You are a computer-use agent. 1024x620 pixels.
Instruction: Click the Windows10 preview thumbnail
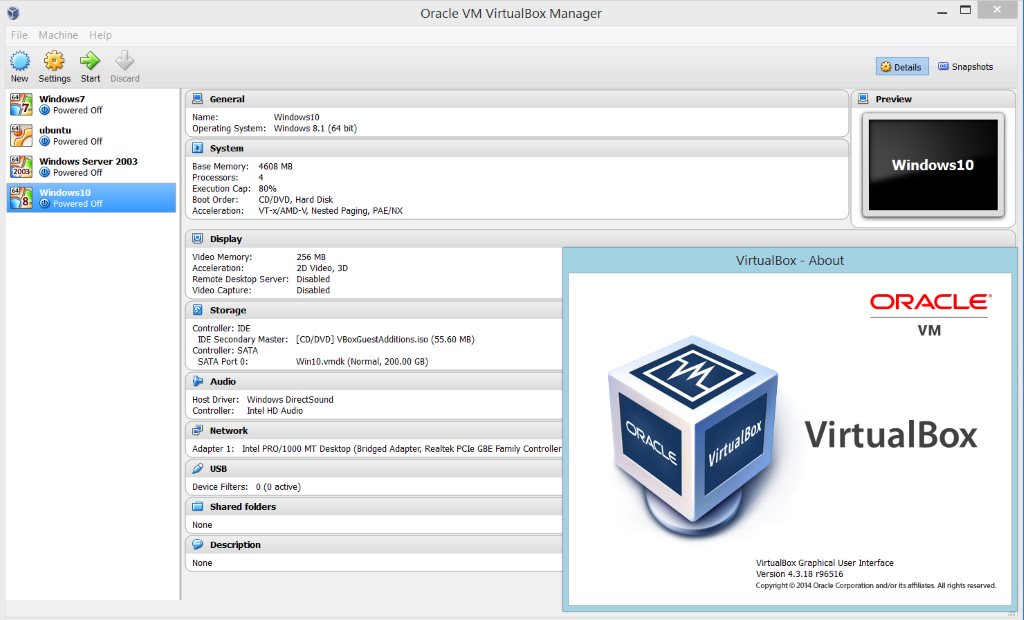933,165
